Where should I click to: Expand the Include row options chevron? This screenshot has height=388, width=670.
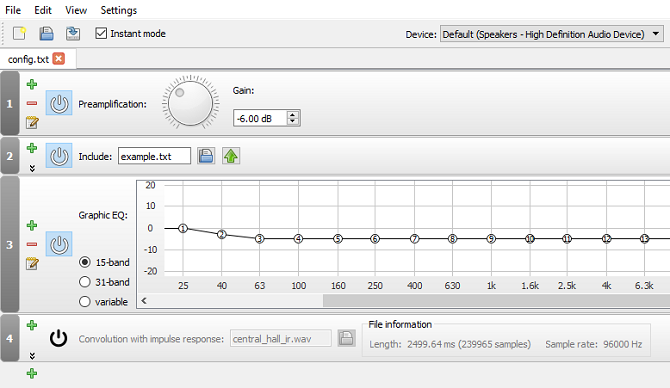tap(32, 168)
